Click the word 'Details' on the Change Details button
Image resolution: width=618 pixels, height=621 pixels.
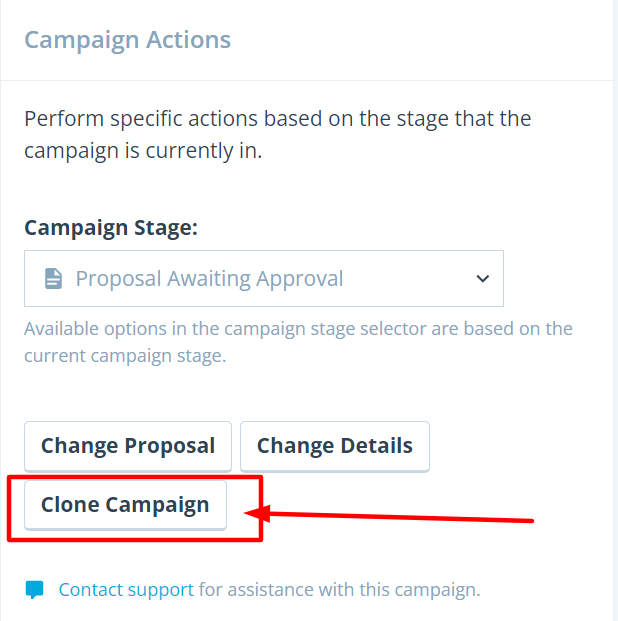pos(377,446)
